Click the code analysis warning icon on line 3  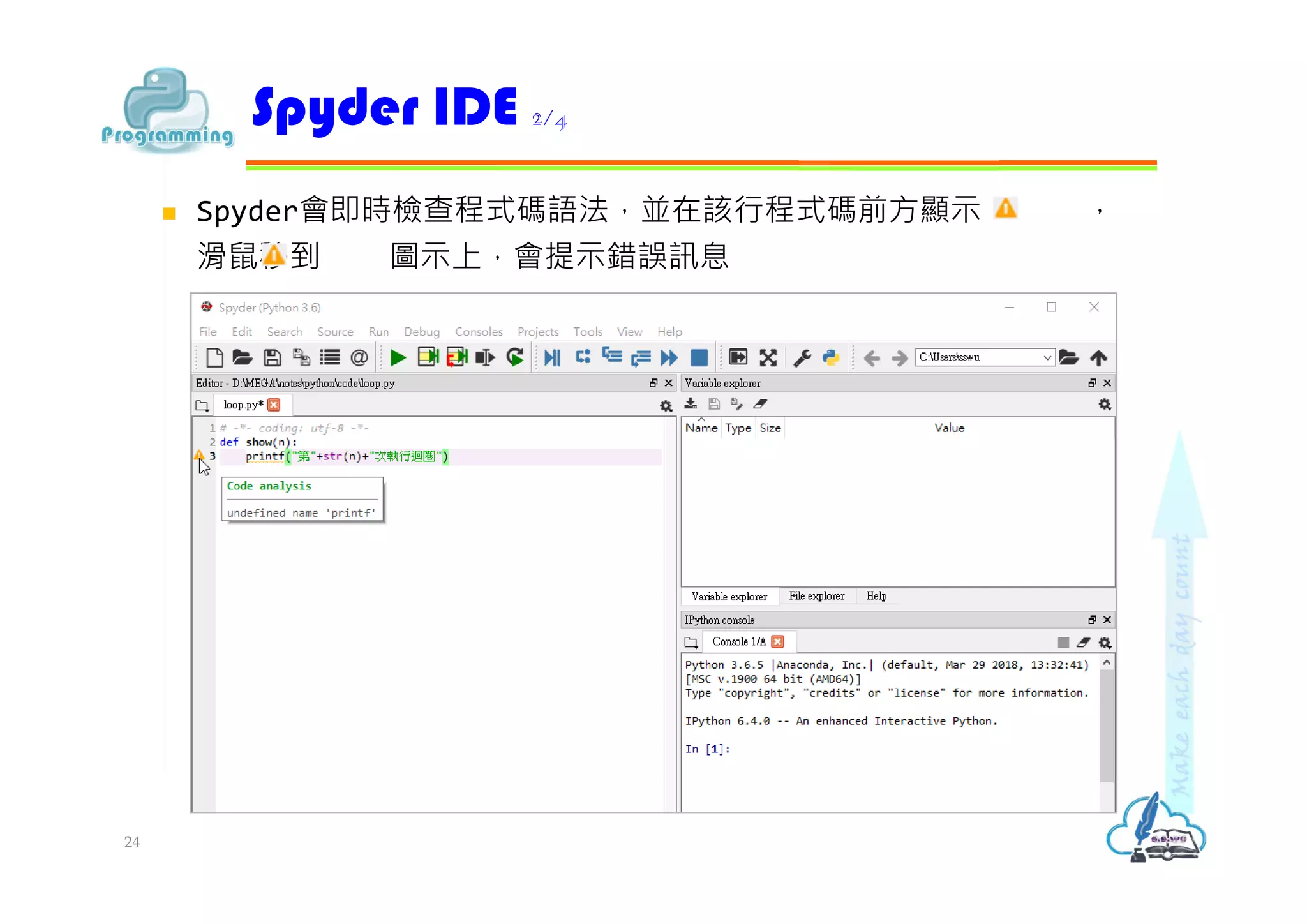(x=199, y=456)
